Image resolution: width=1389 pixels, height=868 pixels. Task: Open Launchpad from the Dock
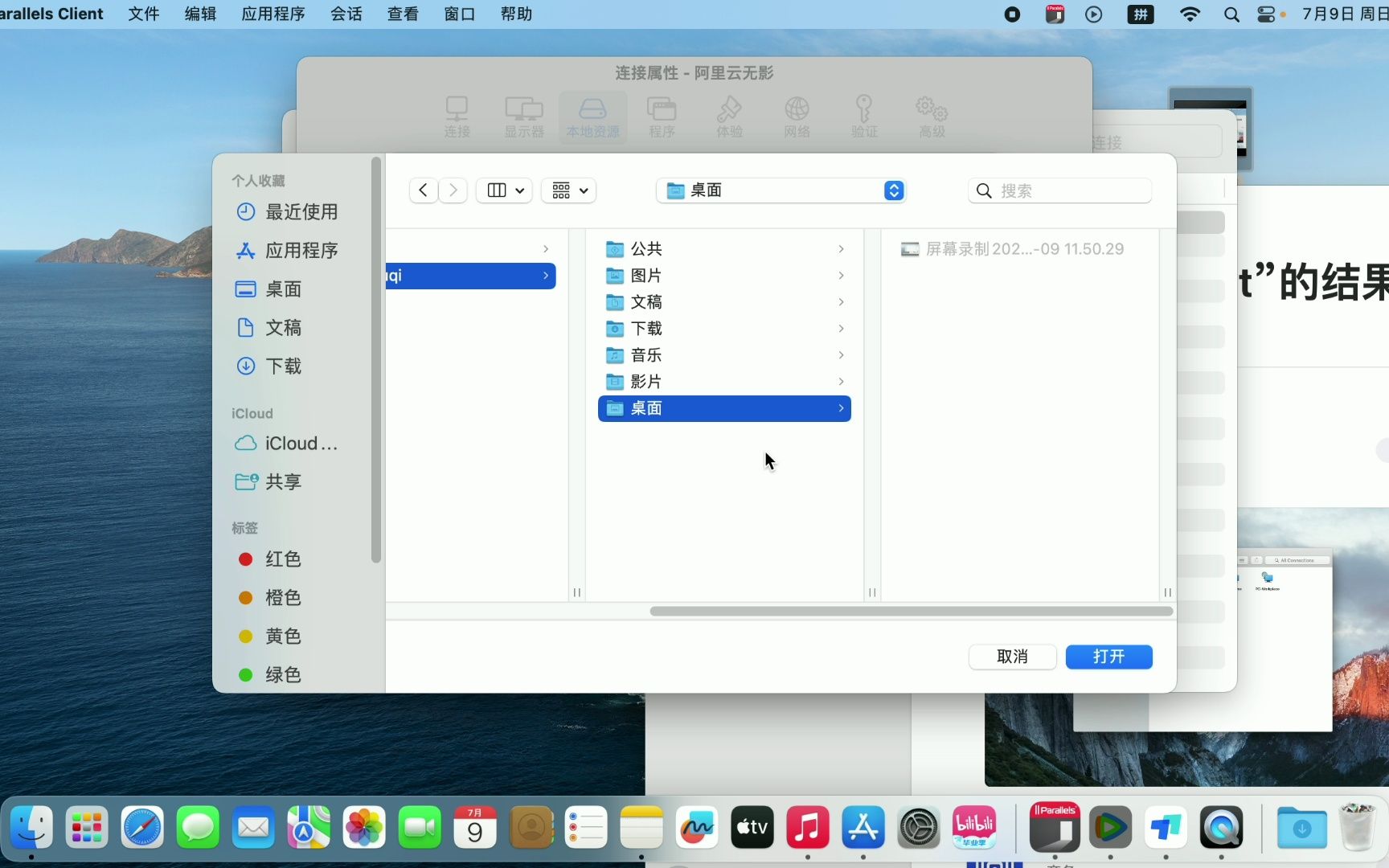(x=87, y=827)
